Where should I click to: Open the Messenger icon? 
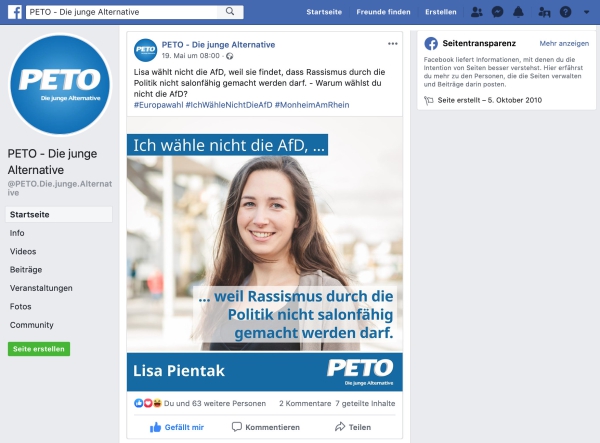pos(497,12)
